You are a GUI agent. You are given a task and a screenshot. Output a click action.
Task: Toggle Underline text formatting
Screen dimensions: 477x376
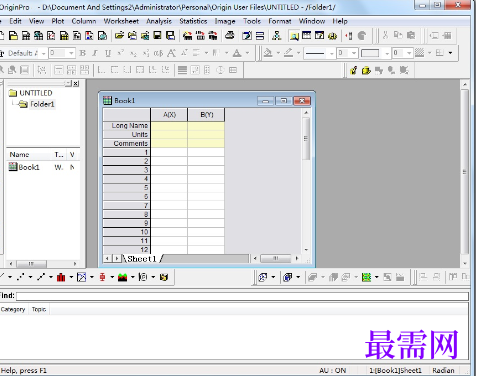[108, 53]
